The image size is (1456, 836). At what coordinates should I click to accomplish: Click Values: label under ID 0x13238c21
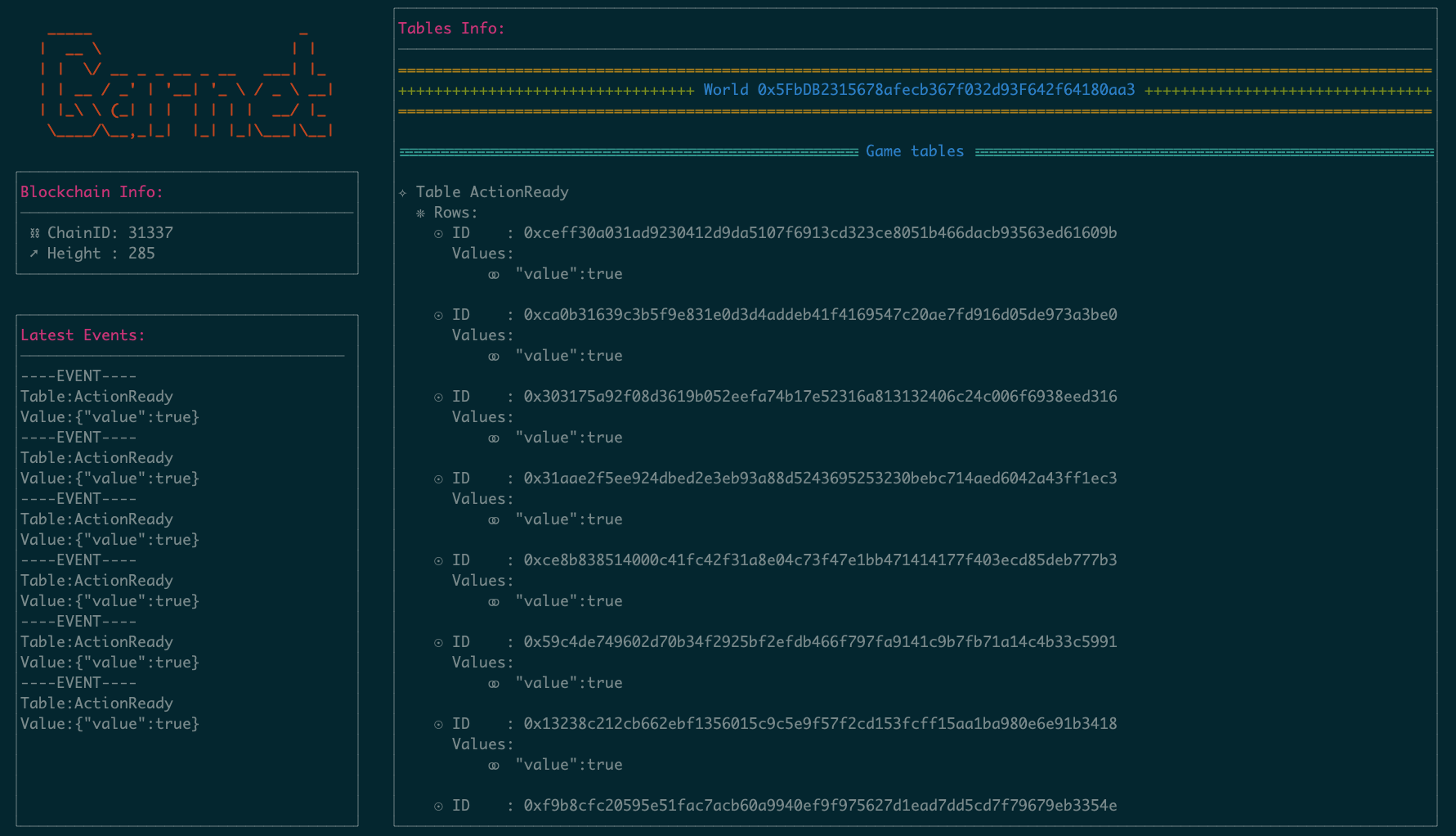pyautogui.click(x=483, y=744)
